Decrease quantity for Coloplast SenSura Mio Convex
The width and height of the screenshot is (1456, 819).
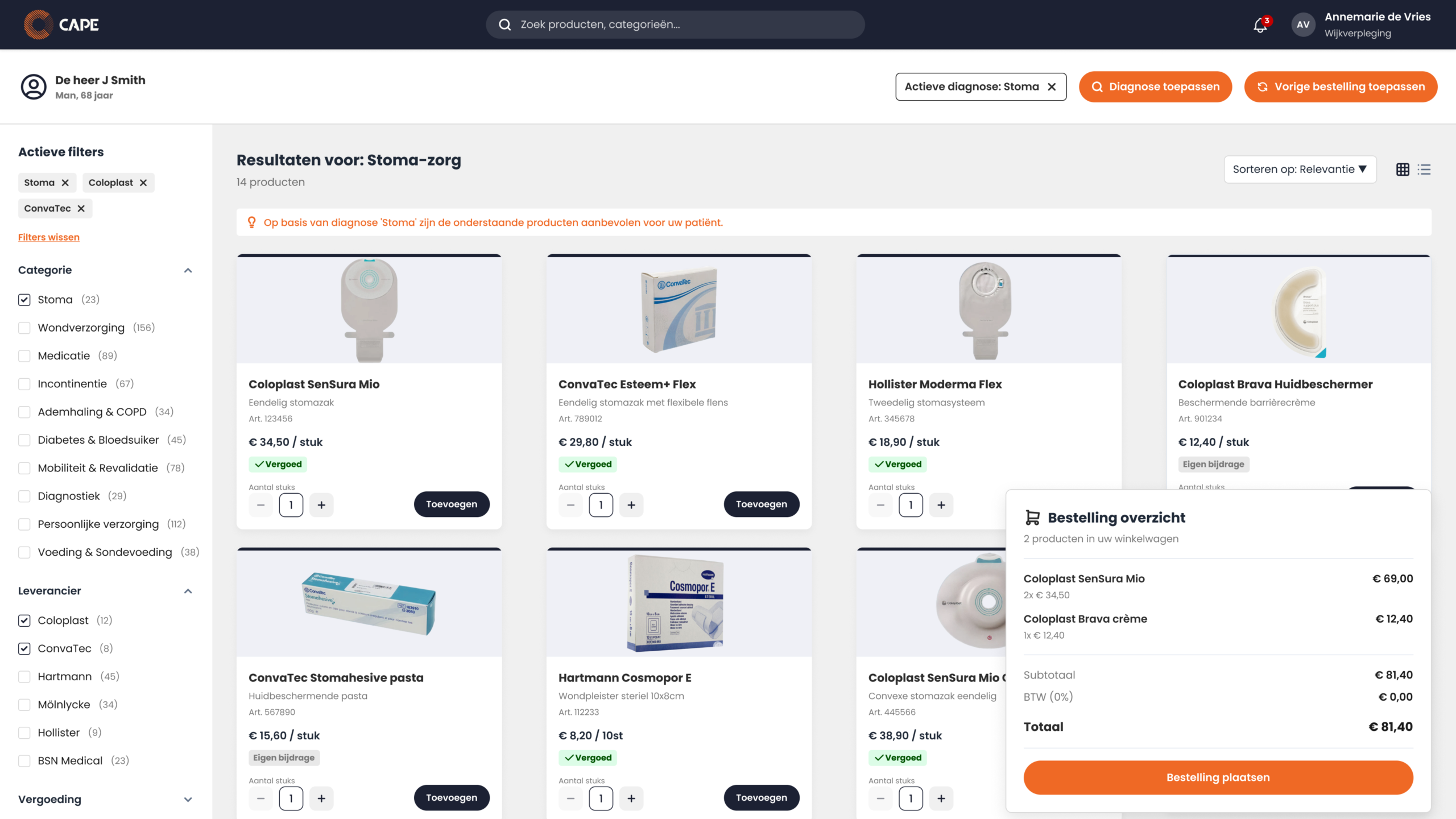pos(880,799)
